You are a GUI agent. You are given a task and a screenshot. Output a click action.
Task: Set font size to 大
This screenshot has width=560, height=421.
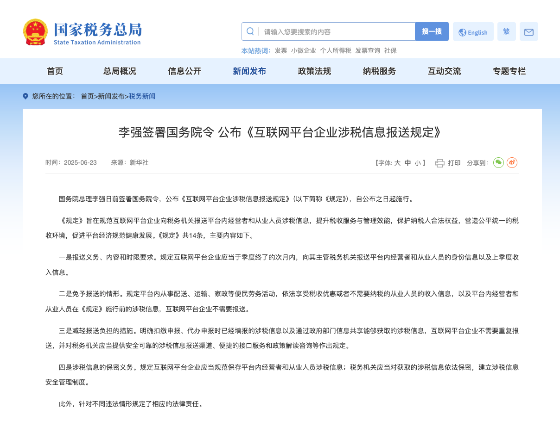tap(398, 163)
